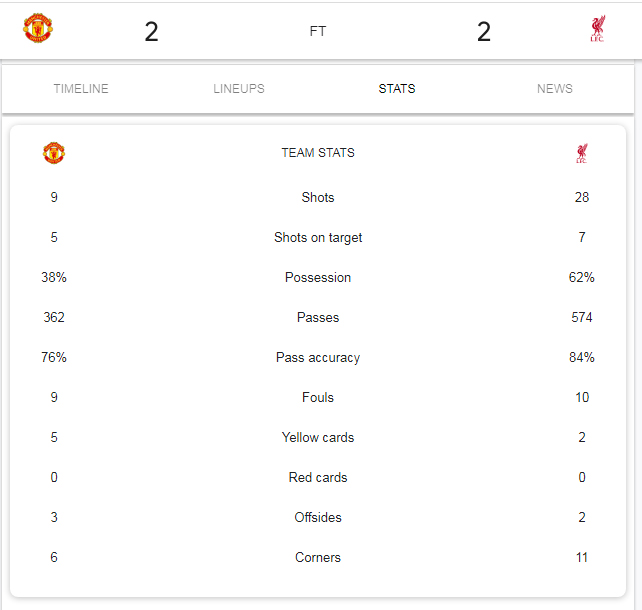642x610 pixels.
Task: Click the Liverpool crest in the score header
Action: 597,29
